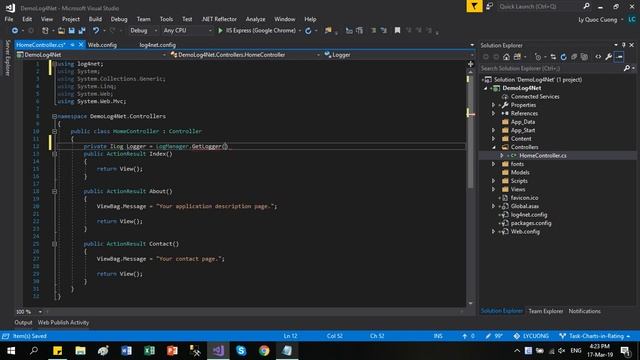
Task: Collapse the namespace outlining box in the editor
Action: click(54, 116)
